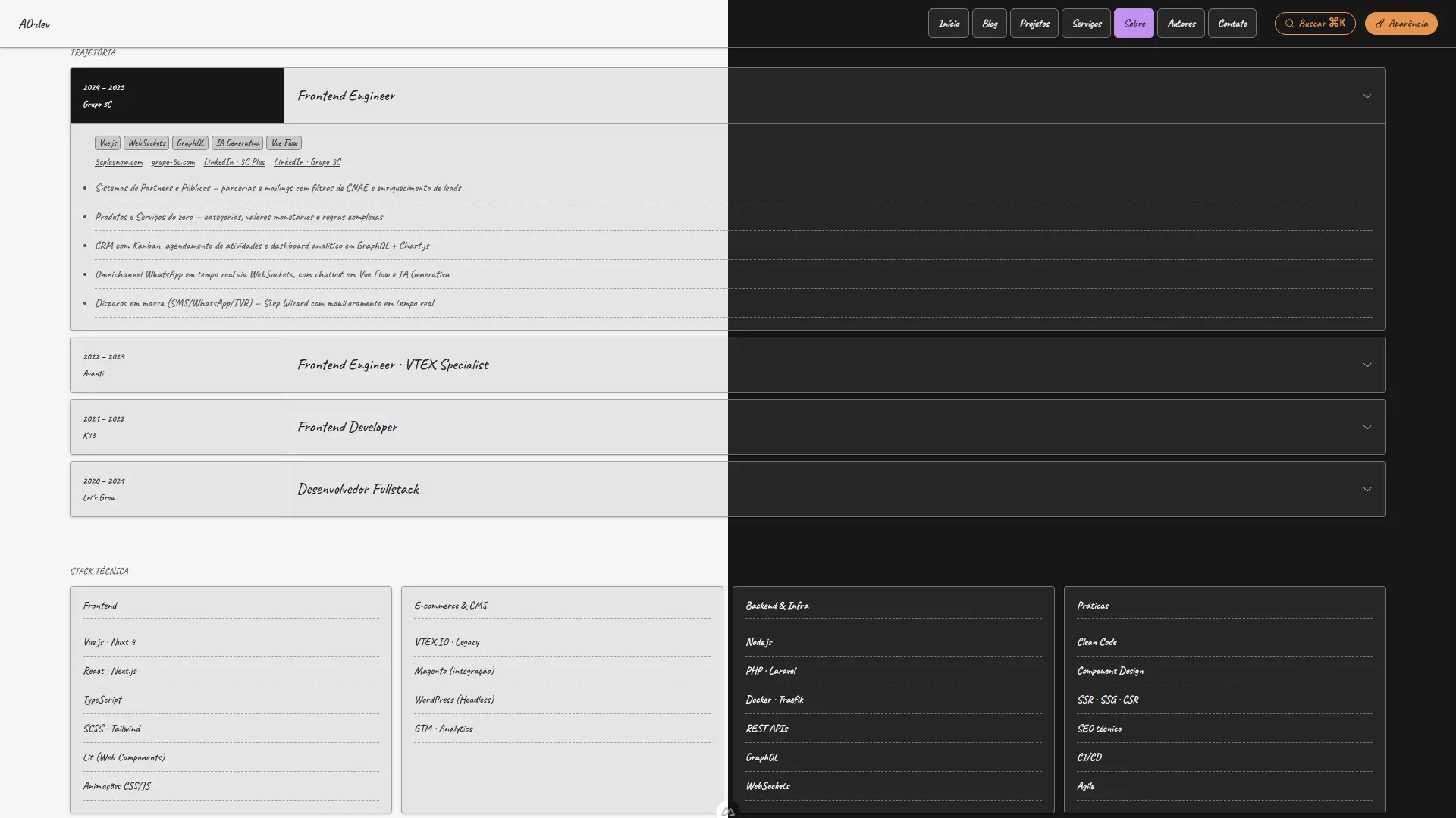This screenshot has height=818, width=1456.
Task: Open the Buscar ⌘K search button
Action: tap(1315, 24)
